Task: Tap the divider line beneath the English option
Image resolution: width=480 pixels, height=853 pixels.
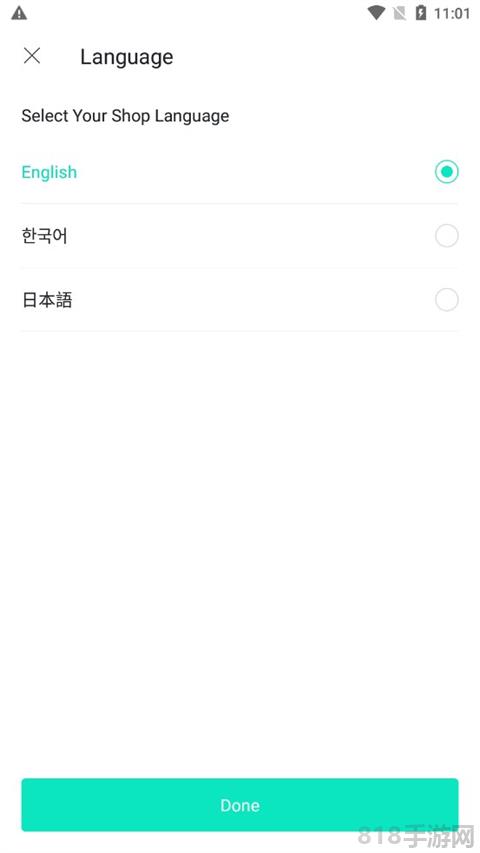Action: point(240,203)
